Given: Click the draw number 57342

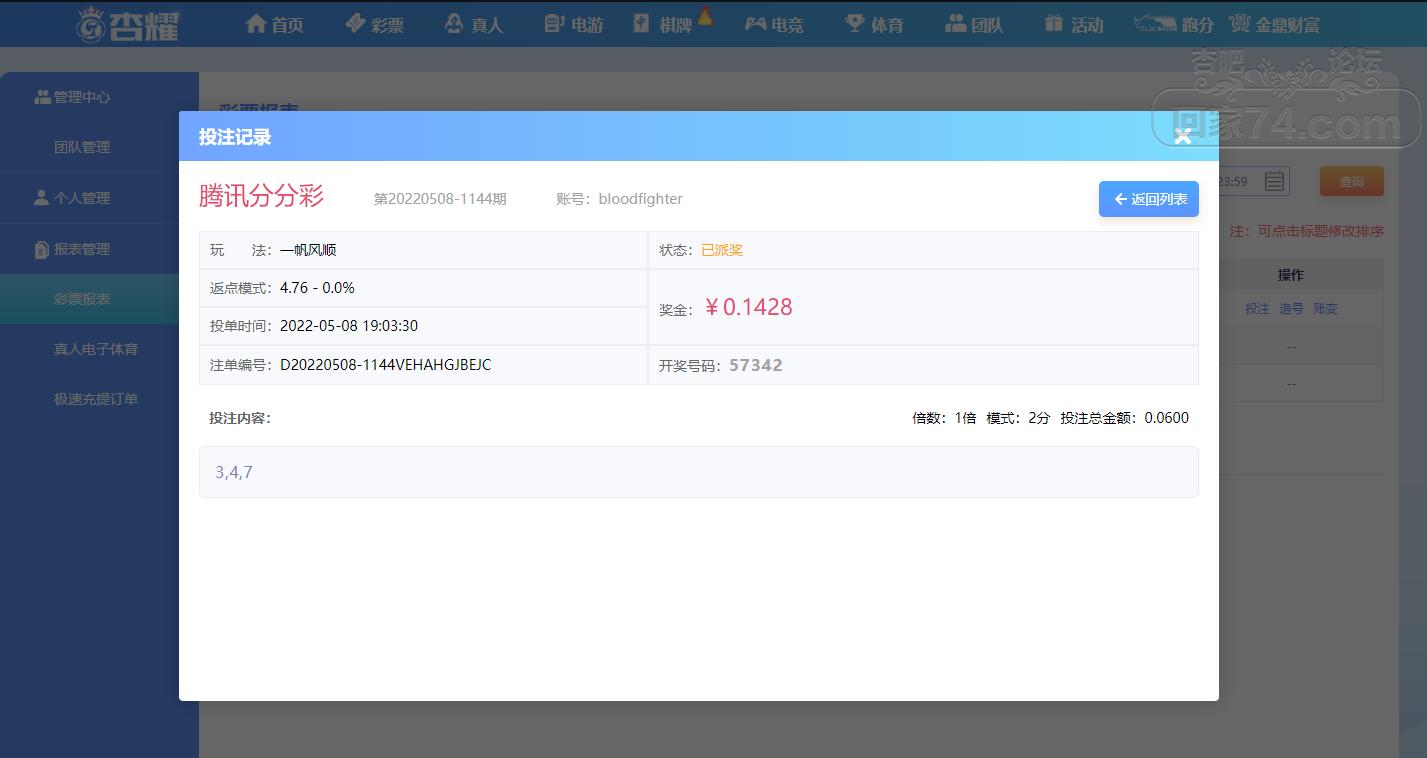Looking at the screenshot, I should pyautogui.click(x=756, y=365).
